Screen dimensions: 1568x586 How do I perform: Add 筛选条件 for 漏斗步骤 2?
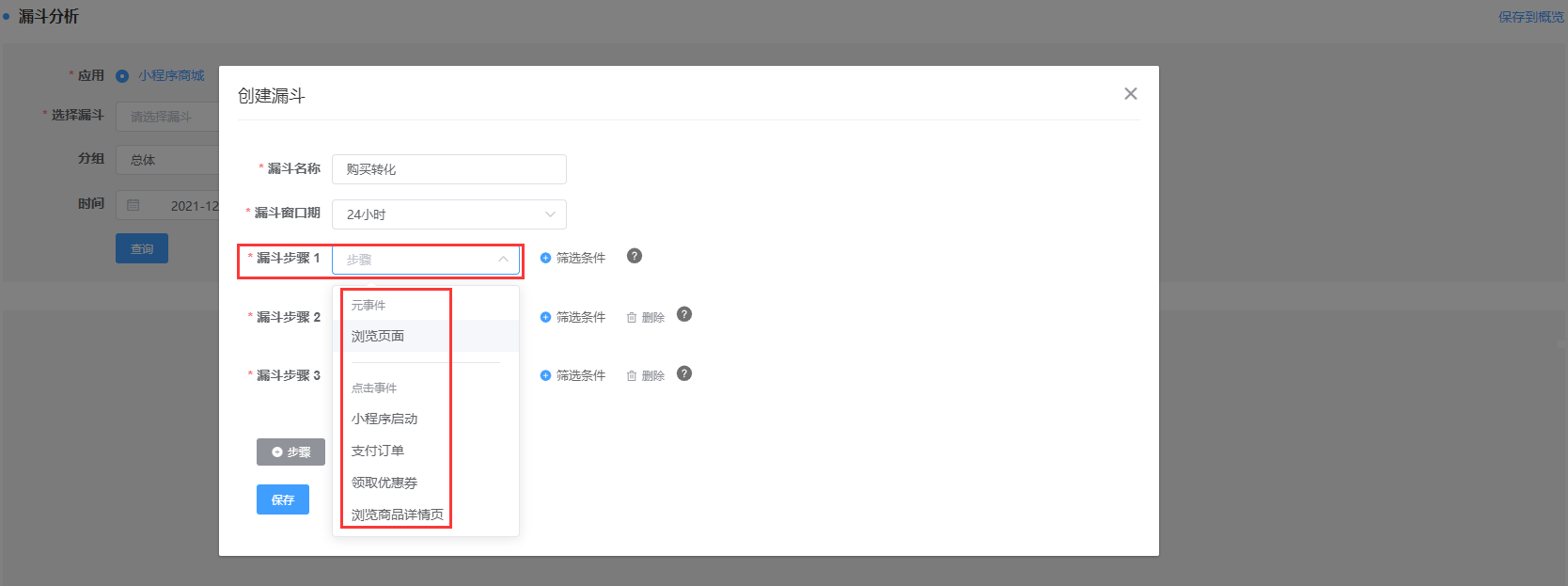click(572, 317)
